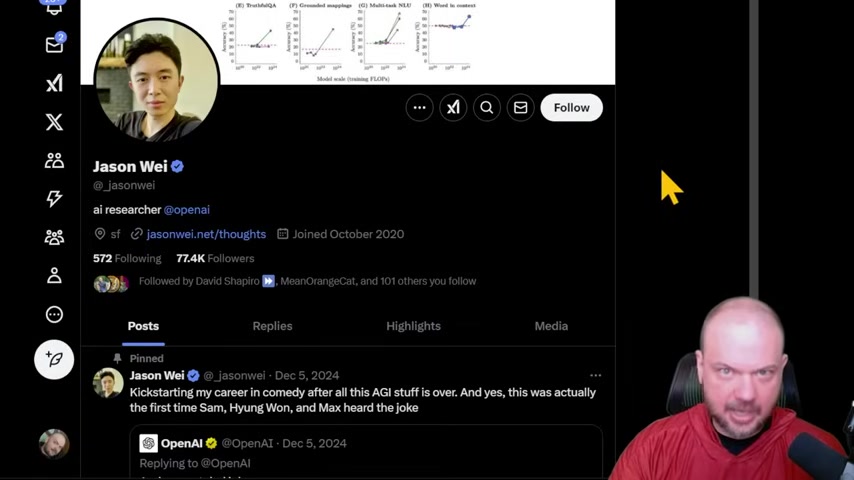Open jasonwei.net/thoughts link
The width and height of the screenshot is (854, 480).
(x=206, y=234)
